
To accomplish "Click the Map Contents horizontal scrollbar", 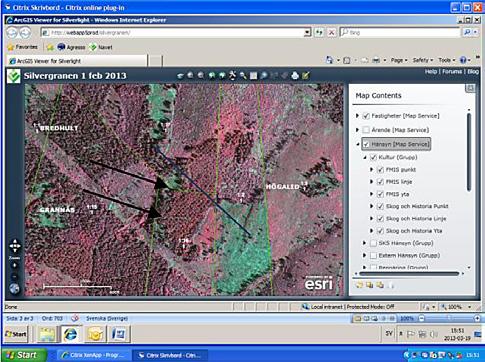I will click(409, 274).
